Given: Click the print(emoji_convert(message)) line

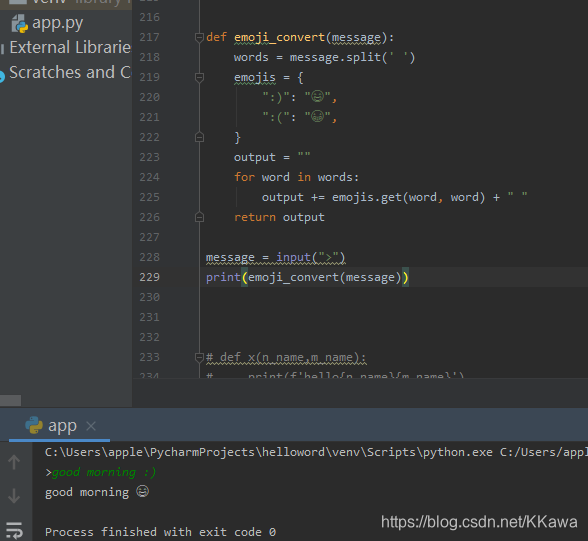Looking at the screenshot, I should point(307,277).
